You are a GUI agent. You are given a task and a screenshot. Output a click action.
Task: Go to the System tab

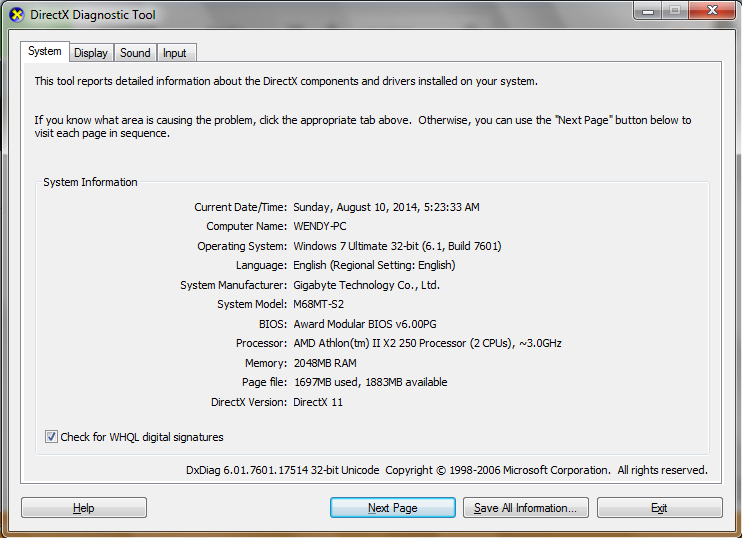pos(44,51)
